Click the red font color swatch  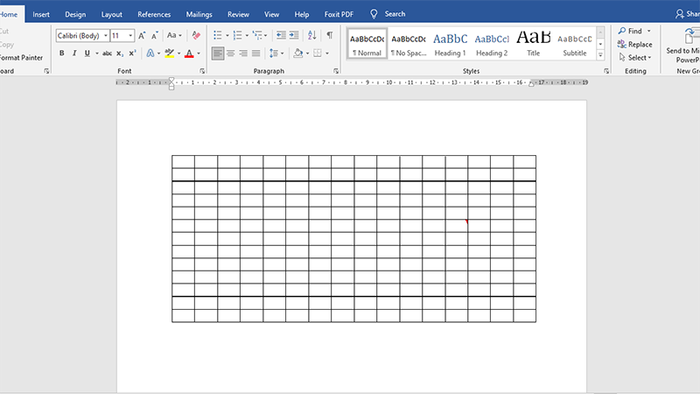[189, 54]
